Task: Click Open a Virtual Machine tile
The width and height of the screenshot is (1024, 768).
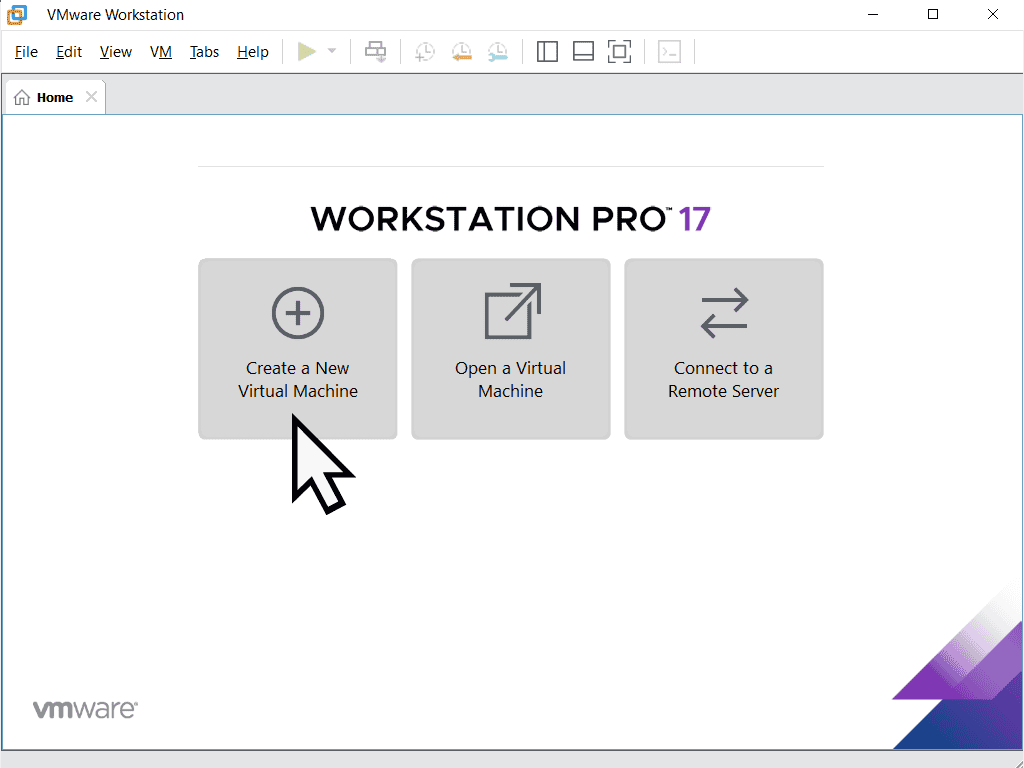Action: tap(511, 349)
